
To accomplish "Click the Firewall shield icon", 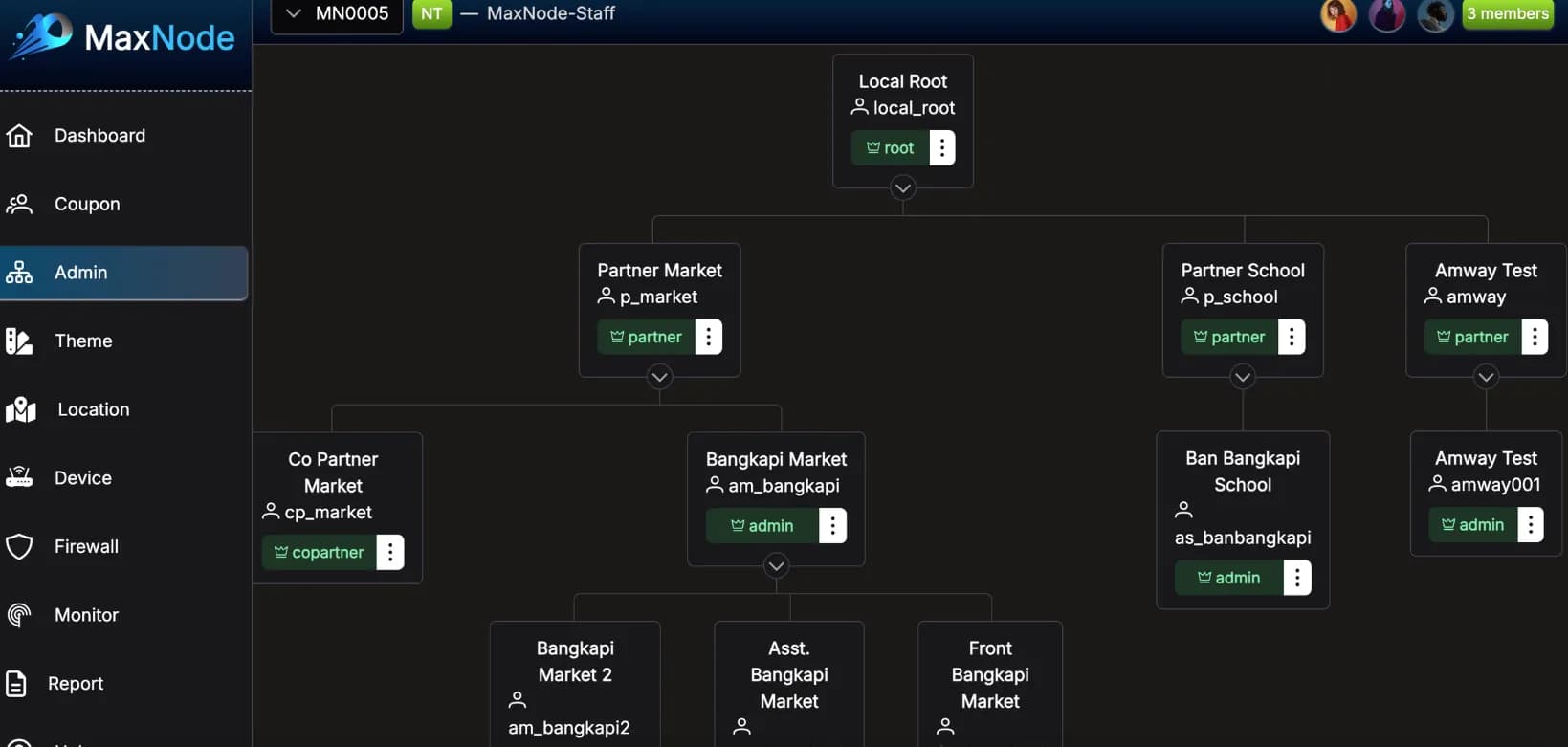I will pos(19,546).
